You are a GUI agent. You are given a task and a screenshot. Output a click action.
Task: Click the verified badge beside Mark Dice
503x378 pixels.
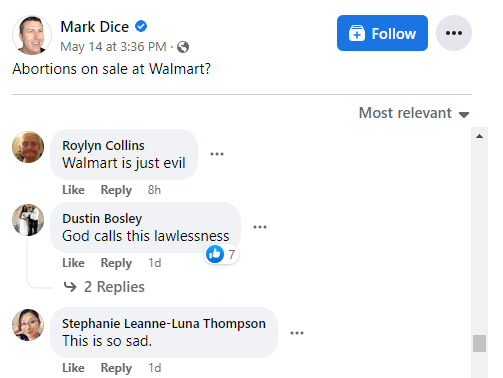click(x=141, y=26)
